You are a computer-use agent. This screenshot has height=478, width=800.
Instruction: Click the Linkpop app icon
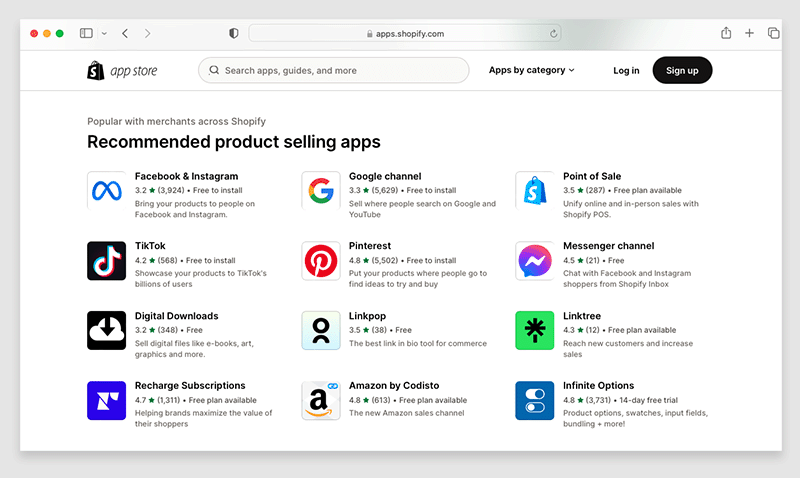tap(320, 331)
